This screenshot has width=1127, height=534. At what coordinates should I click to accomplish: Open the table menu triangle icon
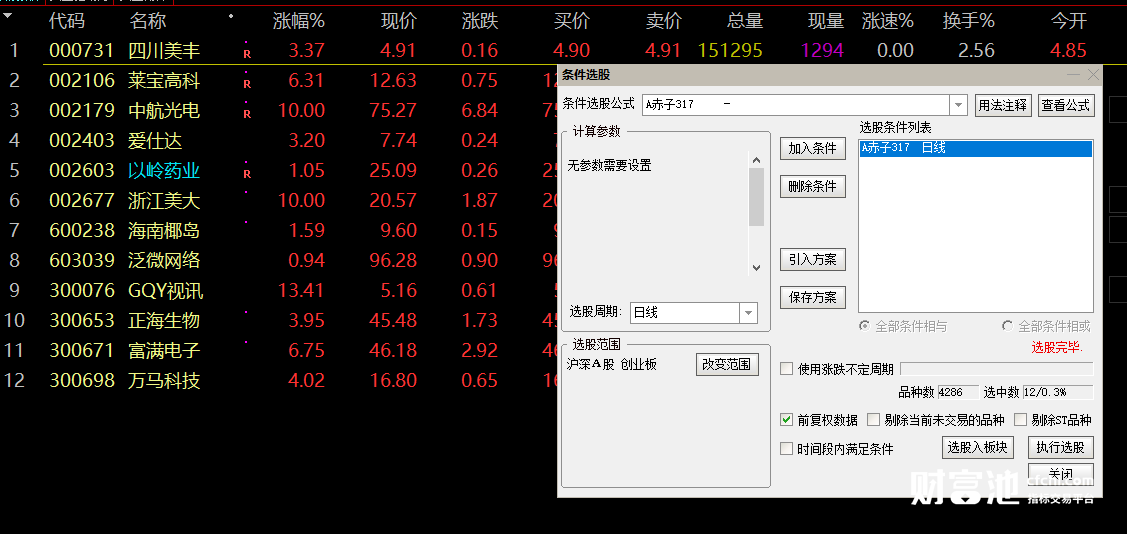[8, 15]
